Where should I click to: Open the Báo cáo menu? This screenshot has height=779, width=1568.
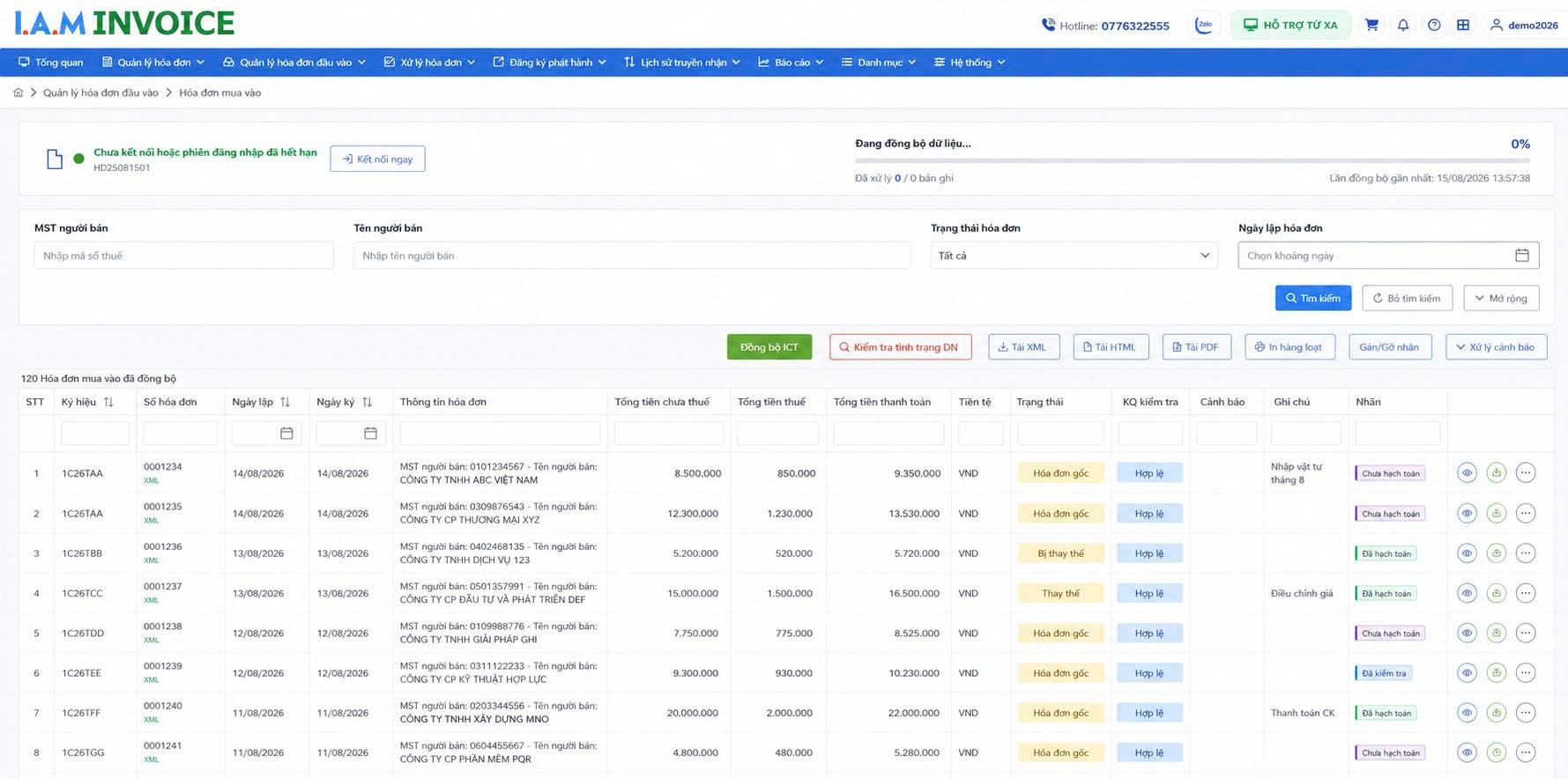(x=791, y=63)
